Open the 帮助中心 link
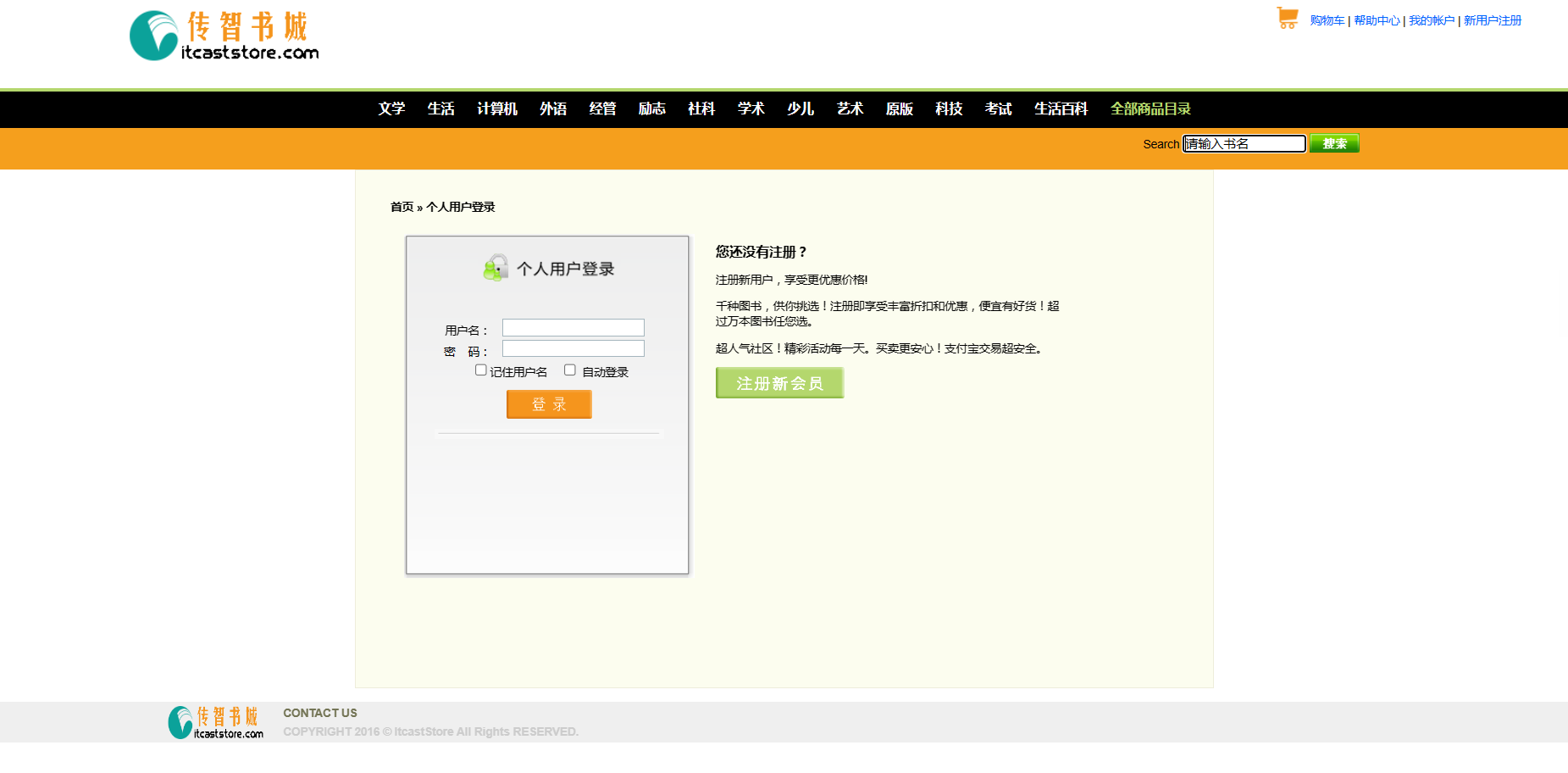The height and width of the screenshot is (773, 1568). point(1377,20)
